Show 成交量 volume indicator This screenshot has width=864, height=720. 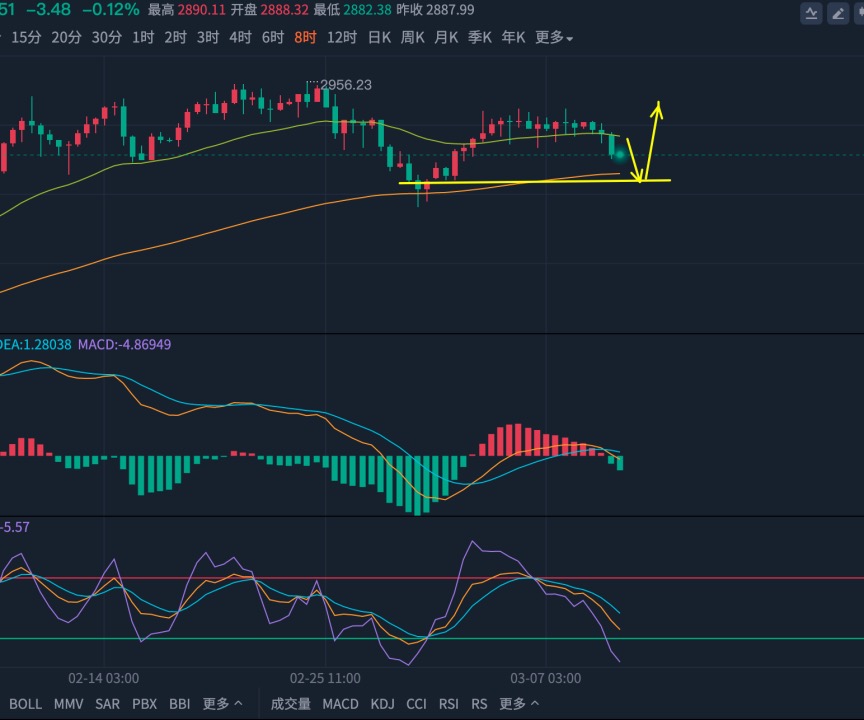point(290,704)
